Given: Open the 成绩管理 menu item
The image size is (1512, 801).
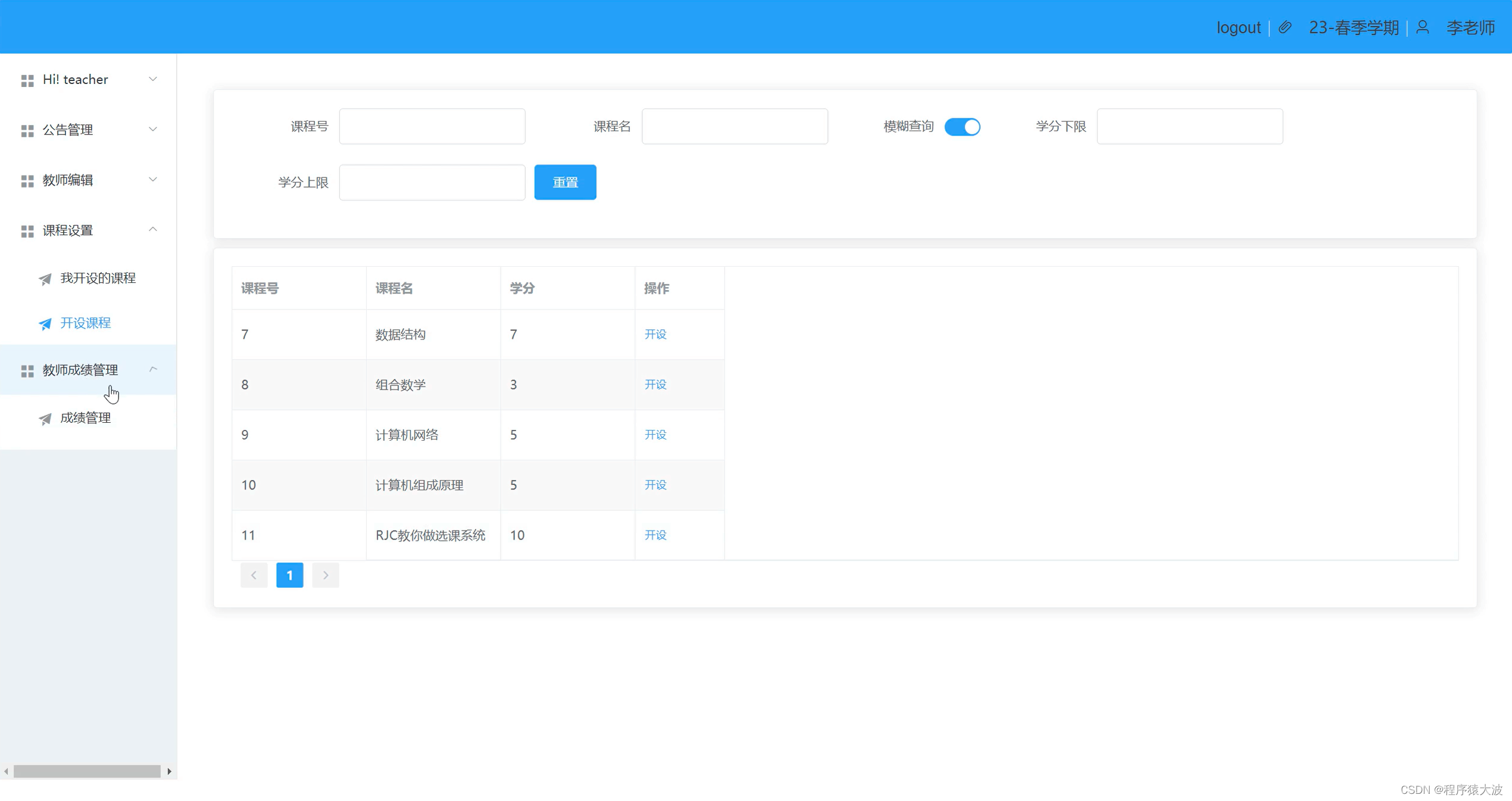Looking at the screenshot, I should coord(85,418).
